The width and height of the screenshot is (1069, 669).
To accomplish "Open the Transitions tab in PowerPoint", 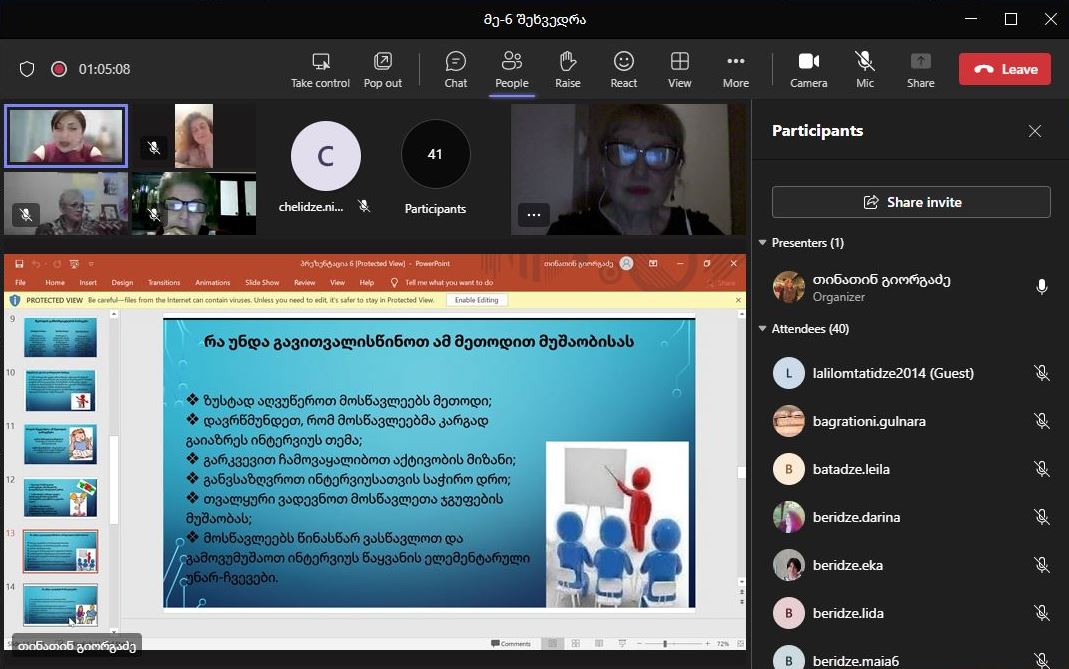I will (x=164, y=282).
